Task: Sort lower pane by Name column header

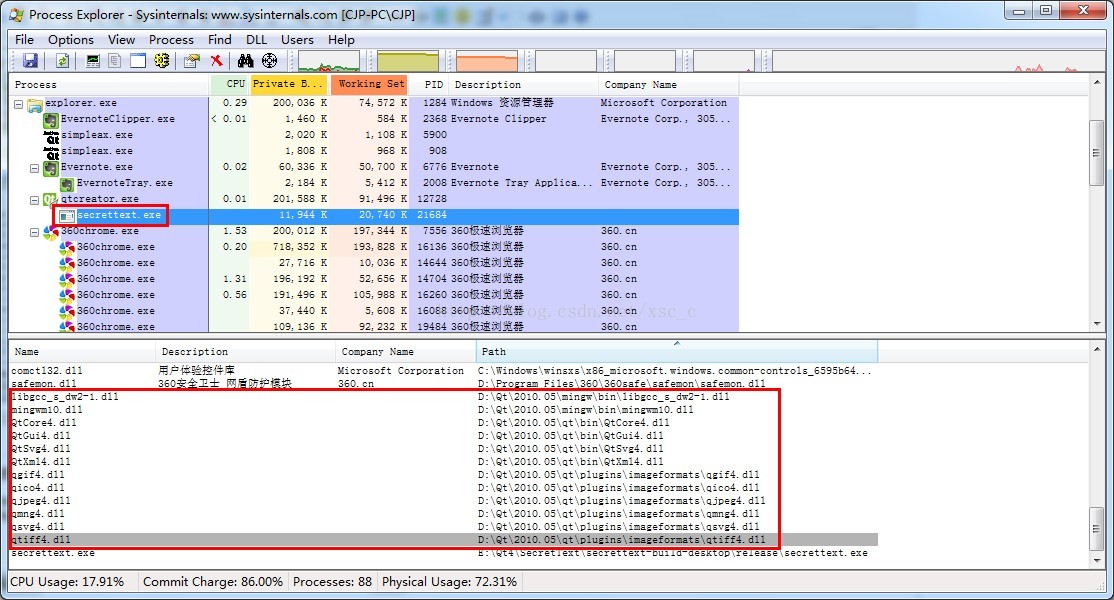Action: [82, 351]
